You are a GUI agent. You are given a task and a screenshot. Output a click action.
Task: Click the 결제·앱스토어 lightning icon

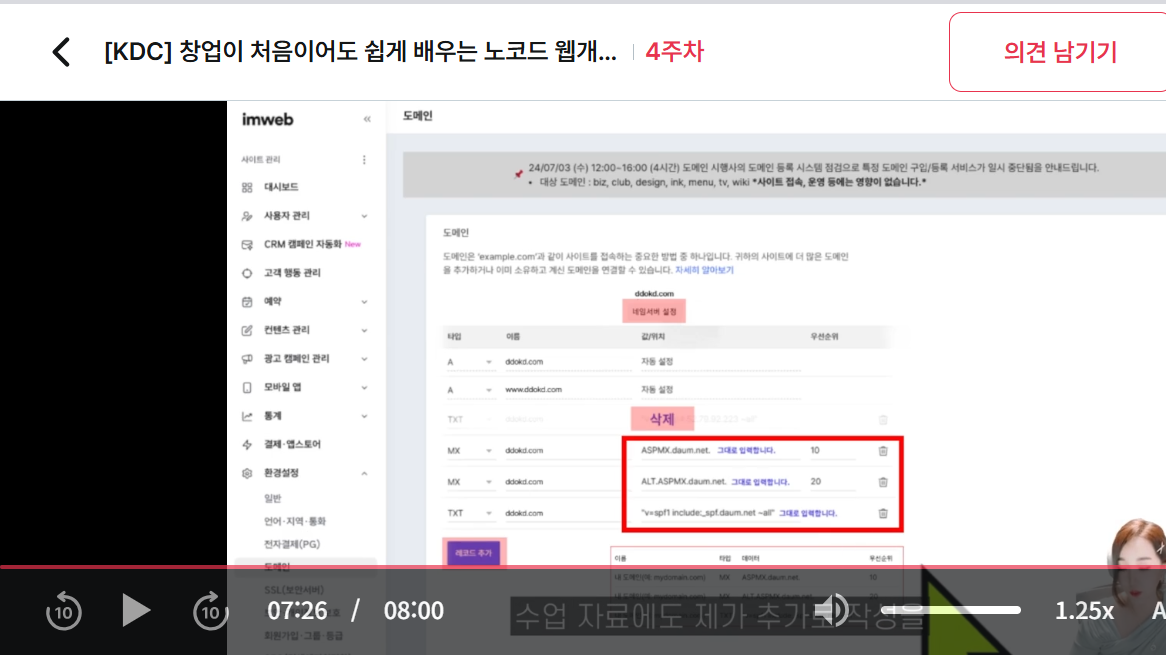(x=247, y=445)
